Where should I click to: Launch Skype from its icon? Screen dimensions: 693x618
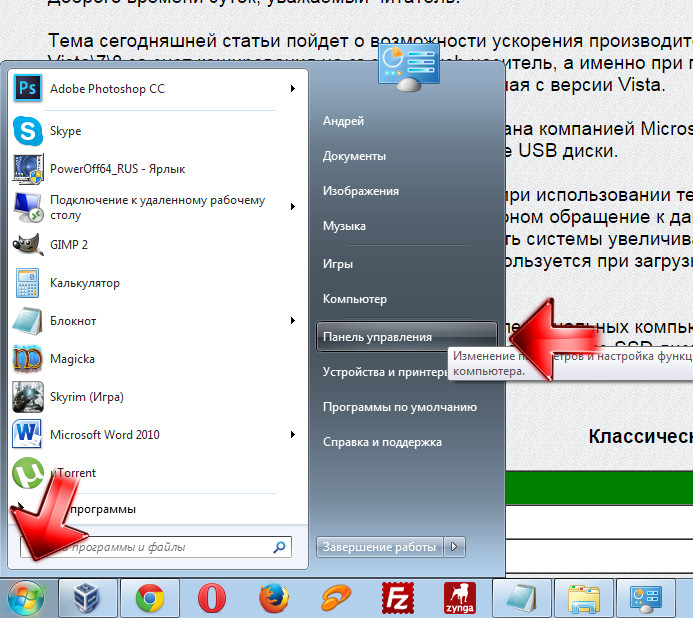[x=28, y=131]
